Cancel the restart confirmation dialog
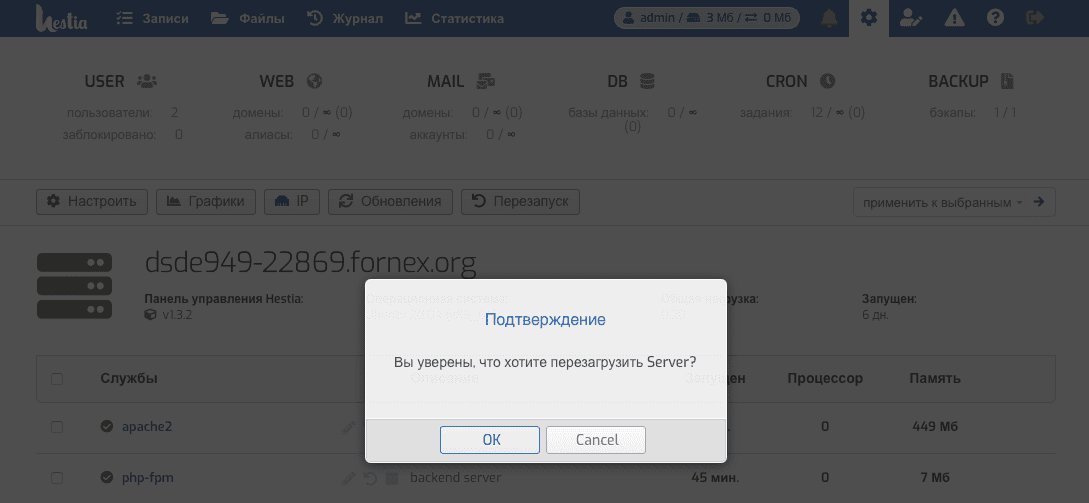This screenshot has height=503, width=1089. pyautogui.click(x=597, y=440)
